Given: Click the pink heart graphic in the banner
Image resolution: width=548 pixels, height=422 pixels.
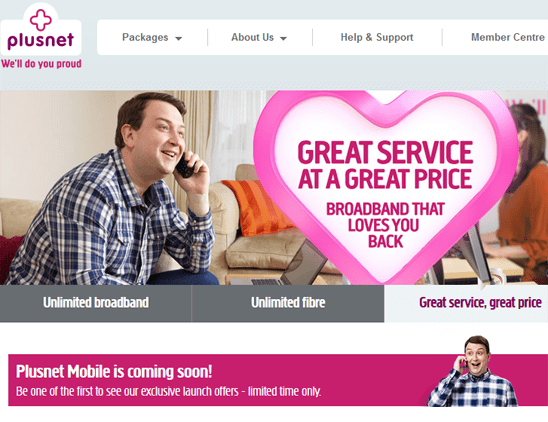Looking at the screenshot, I should [386, 185].
